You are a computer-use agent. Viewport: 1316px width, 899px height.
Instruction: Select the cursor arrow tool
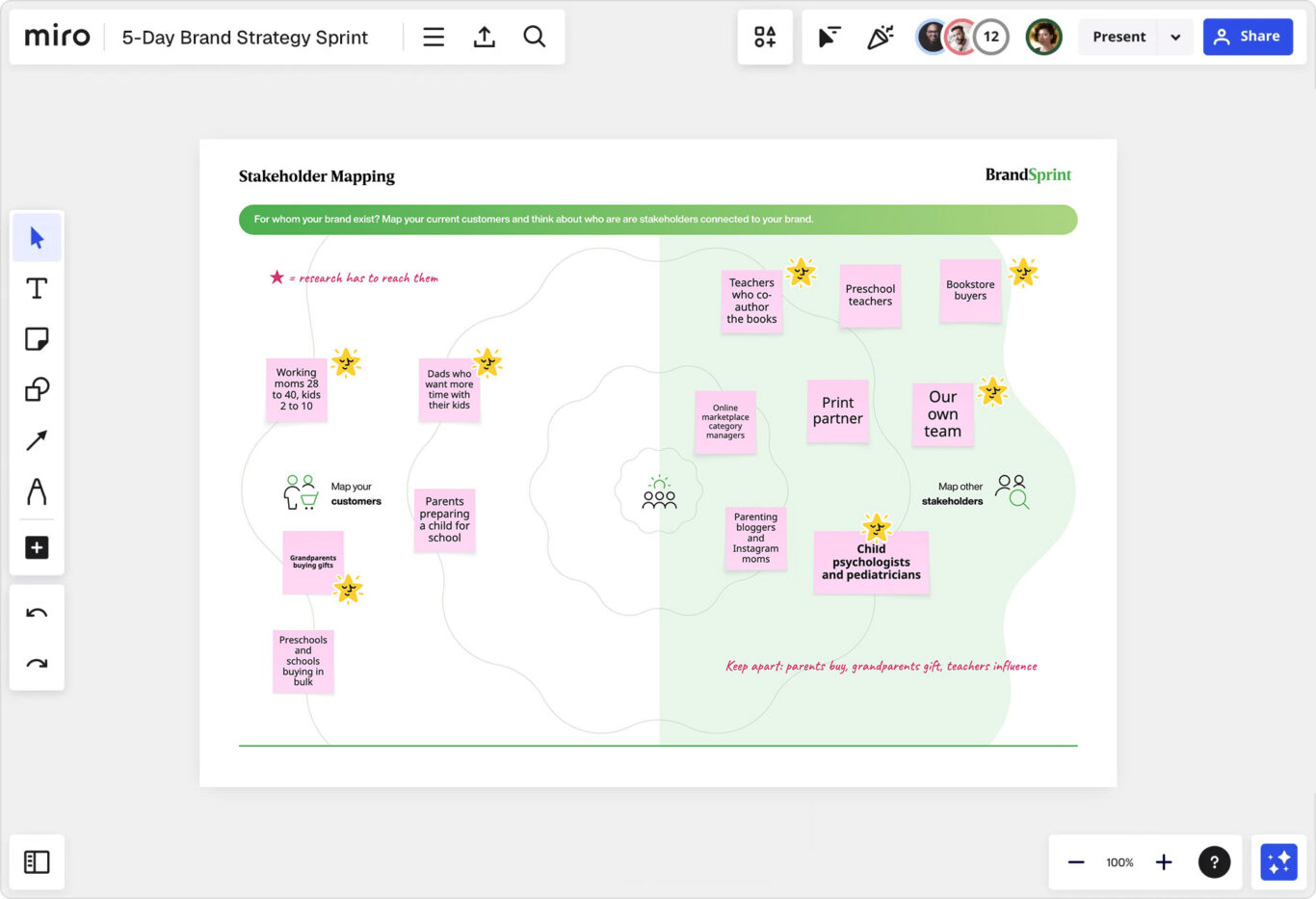(37, 238)
